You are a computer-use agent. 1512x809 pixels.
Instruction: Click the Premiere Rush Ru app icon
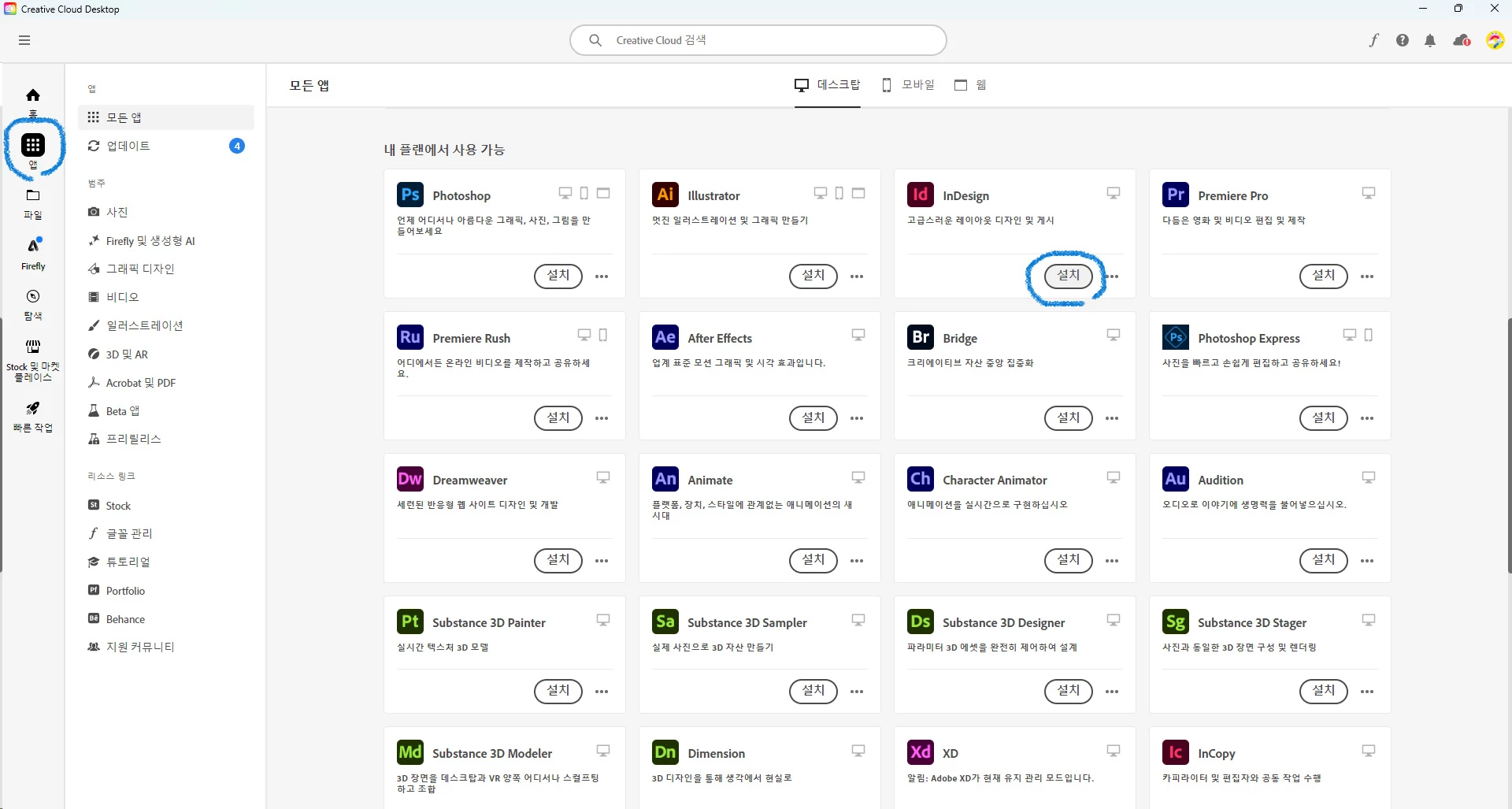coord(410,337)
